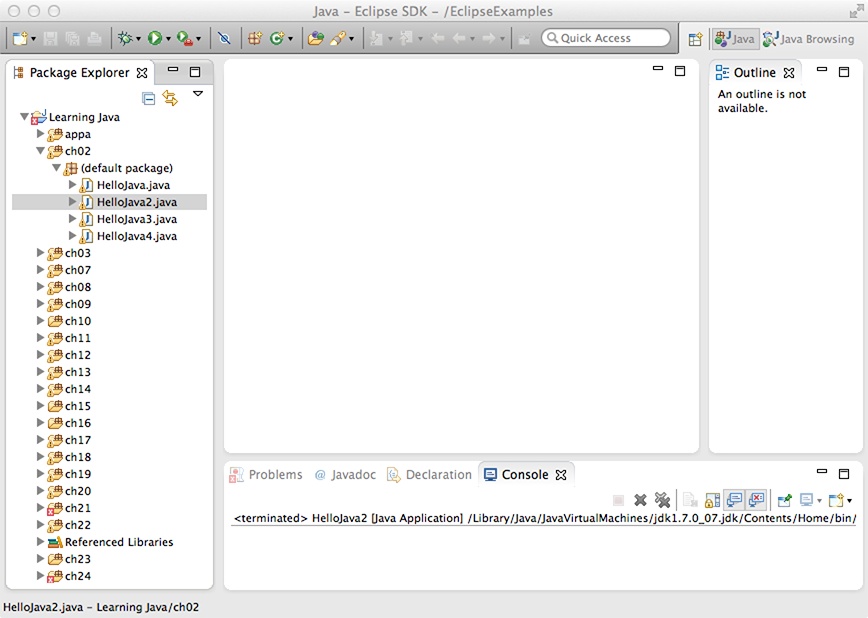Open dropdown next to New wizard icon

click(x=34, y=39)
